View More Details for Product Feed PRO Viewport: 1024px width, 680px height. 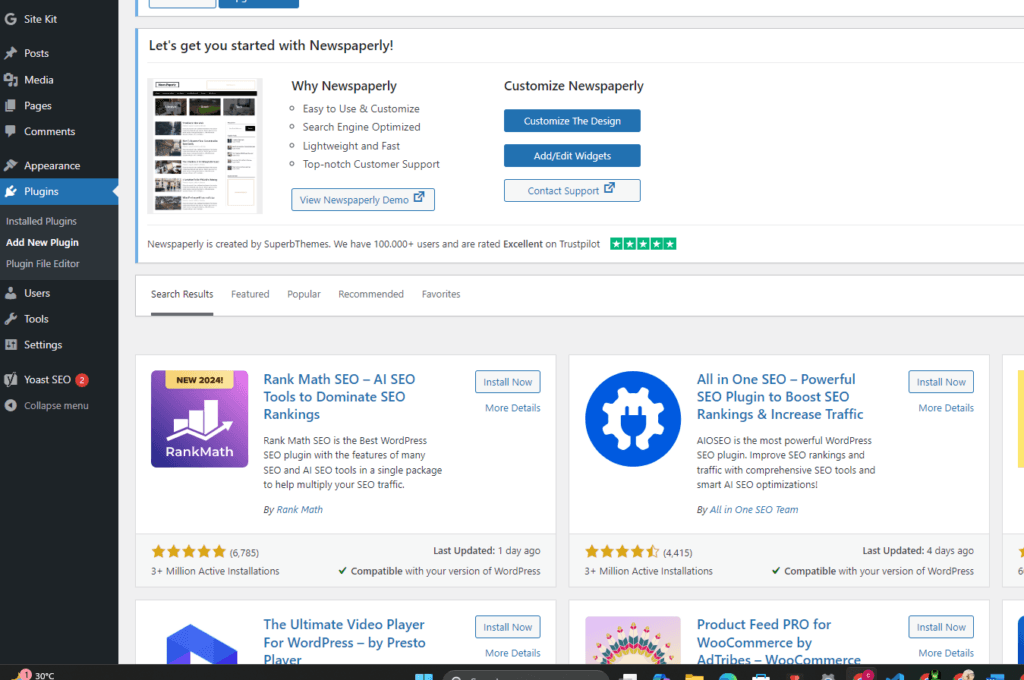946,653
